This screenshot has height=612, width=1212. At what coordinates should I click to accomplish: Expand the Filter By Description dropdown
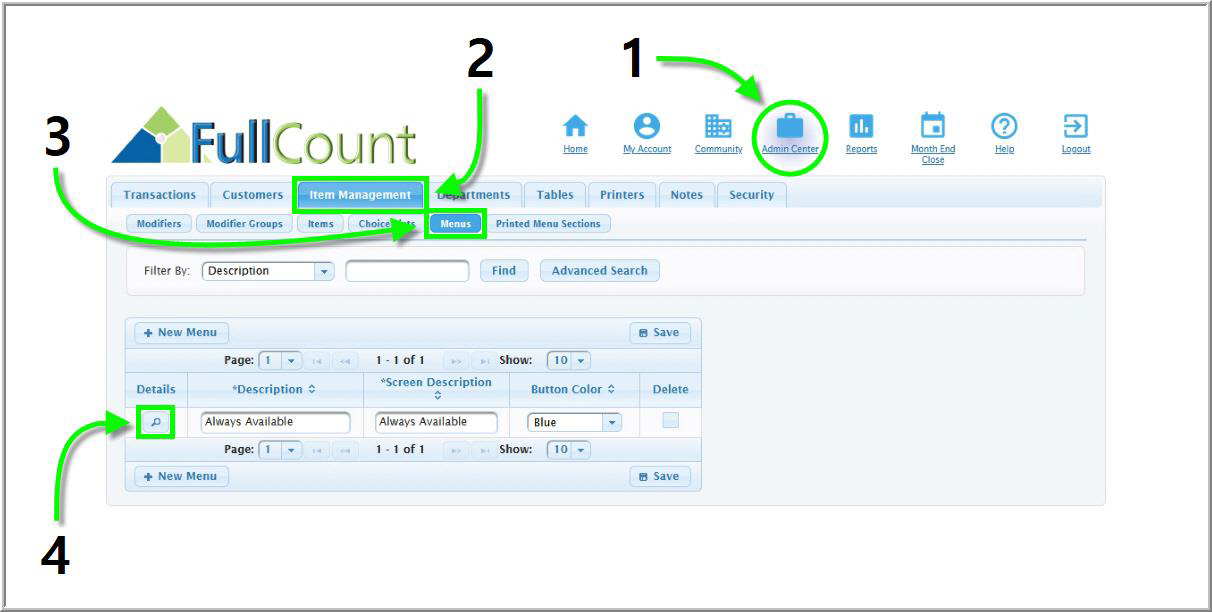coord(323,271)
